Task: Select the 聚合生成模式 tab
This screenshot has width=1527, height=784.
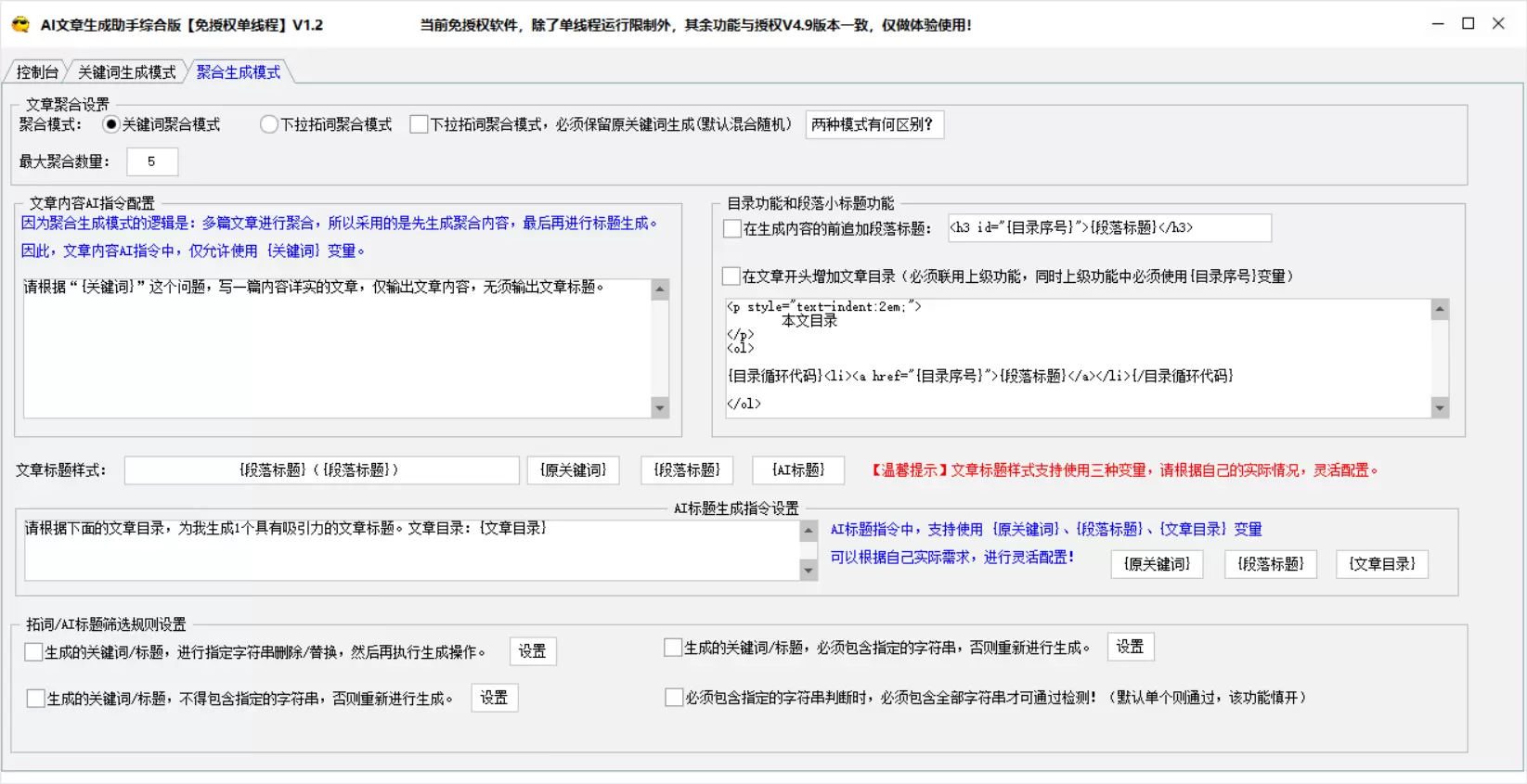Action: 239,72
